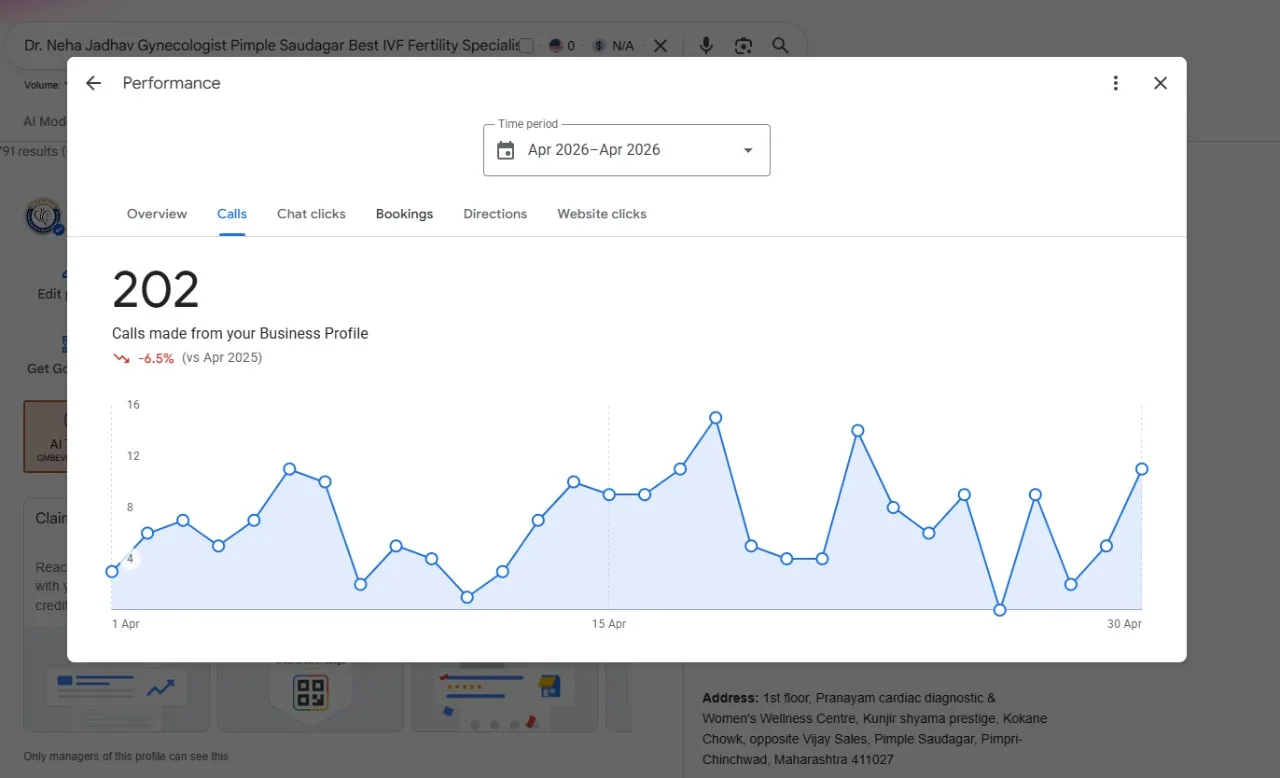
Task: Click 'Only managers of this profile can see this'
Action: [126, 757]
